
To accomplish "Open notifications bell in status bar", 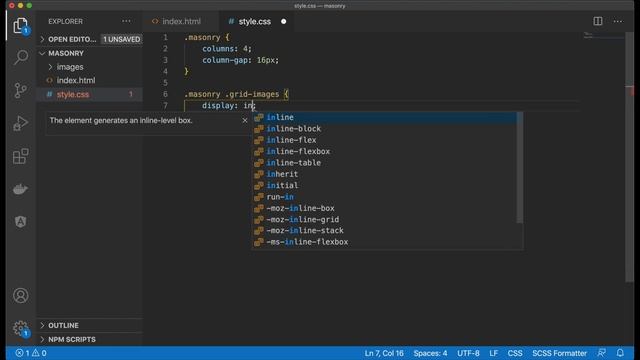I will (620, 353).
